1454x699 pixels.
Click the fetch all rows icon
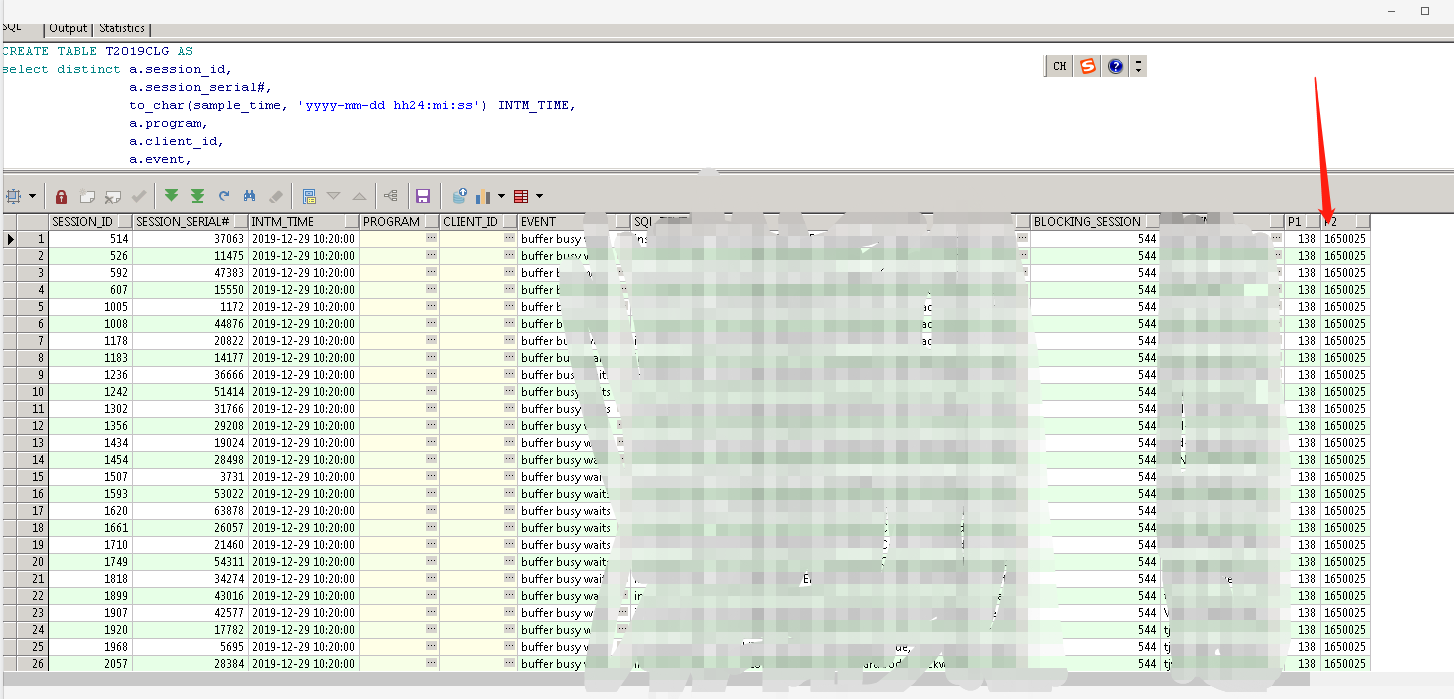[197, 196]
